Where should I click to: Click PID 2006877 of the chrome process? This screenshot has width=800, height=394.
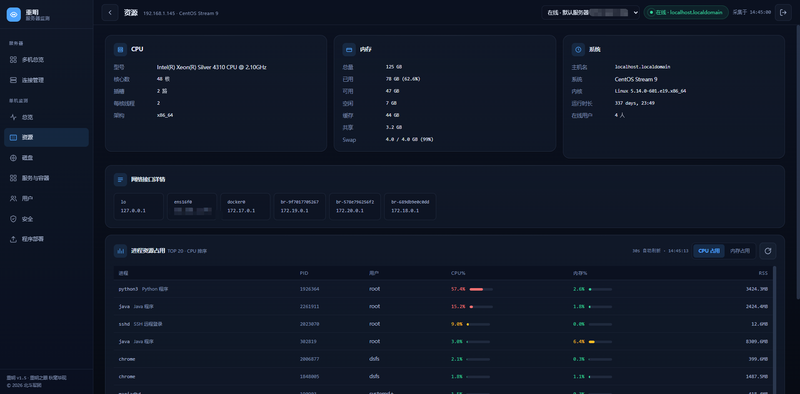tap(310, 359)
